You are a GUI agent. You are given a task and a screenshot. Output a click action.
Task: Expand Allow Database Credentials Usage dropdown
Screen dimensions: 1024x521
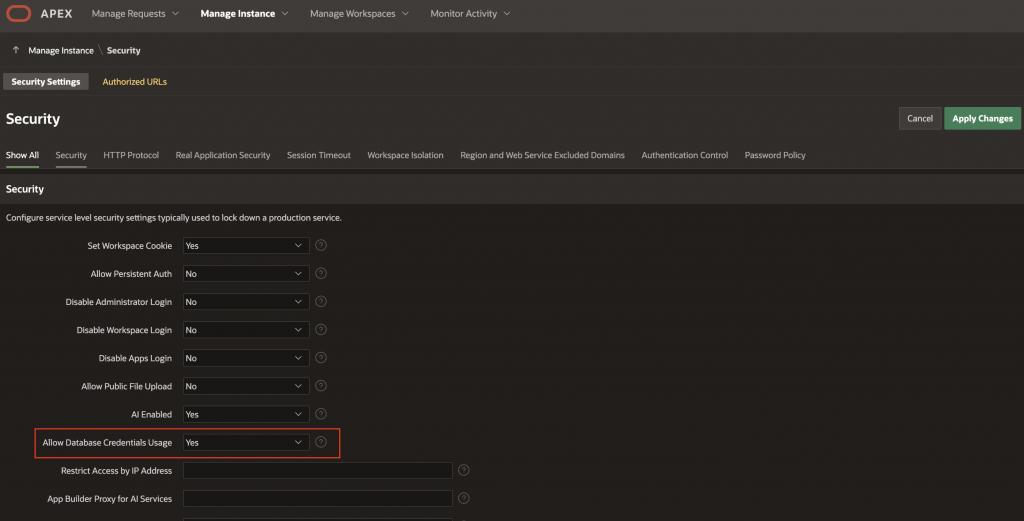(246, 442)
